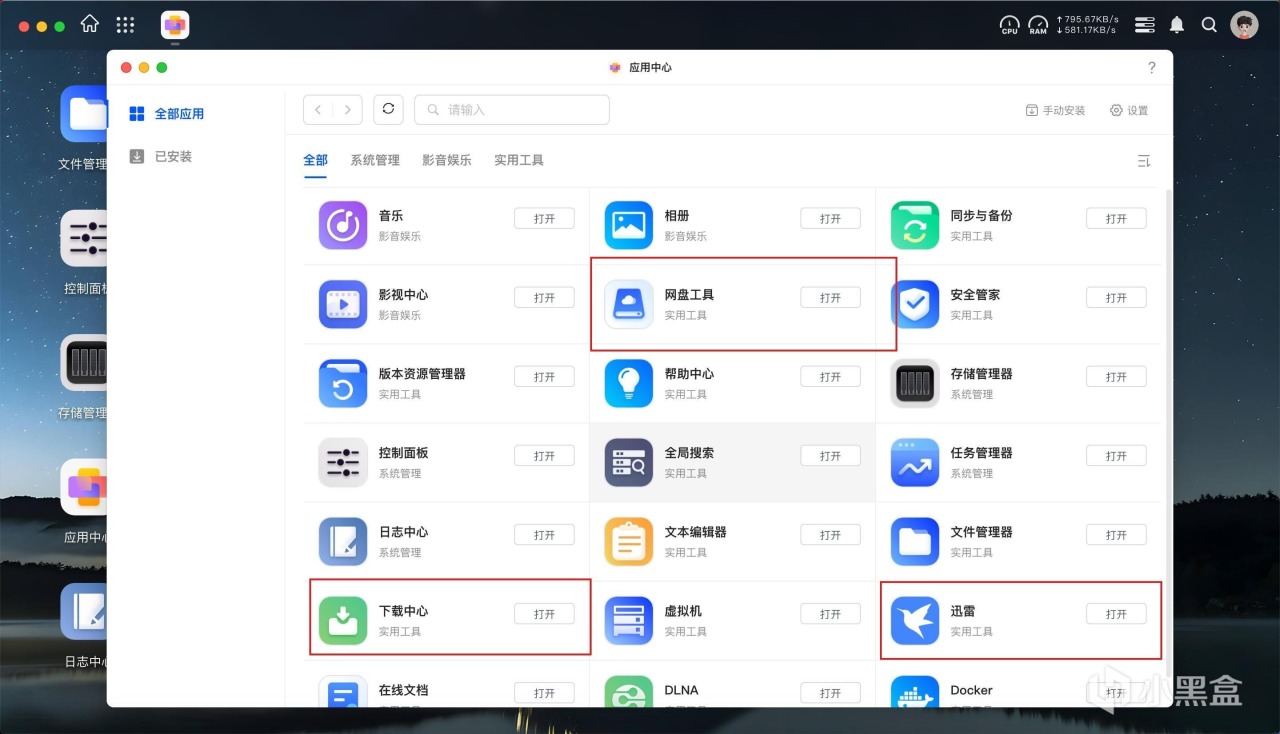The height and width of the screenshot is (734, 1280).
Task: Click 手动安装 in the toolbar
Action: click(1055, 111)
